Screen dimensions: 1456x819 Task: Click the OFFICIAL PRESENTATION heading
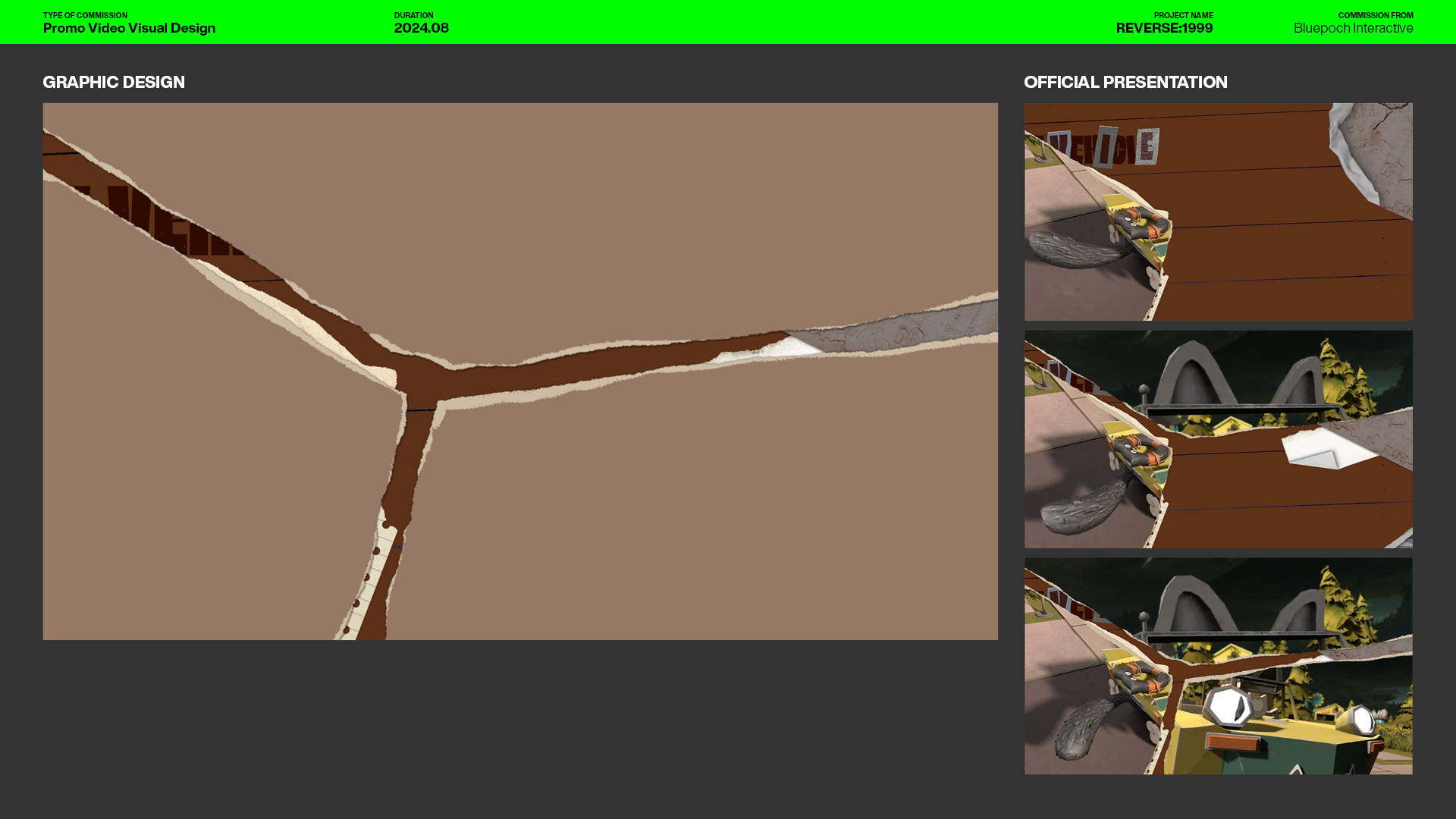click(x=1125, y=82)
